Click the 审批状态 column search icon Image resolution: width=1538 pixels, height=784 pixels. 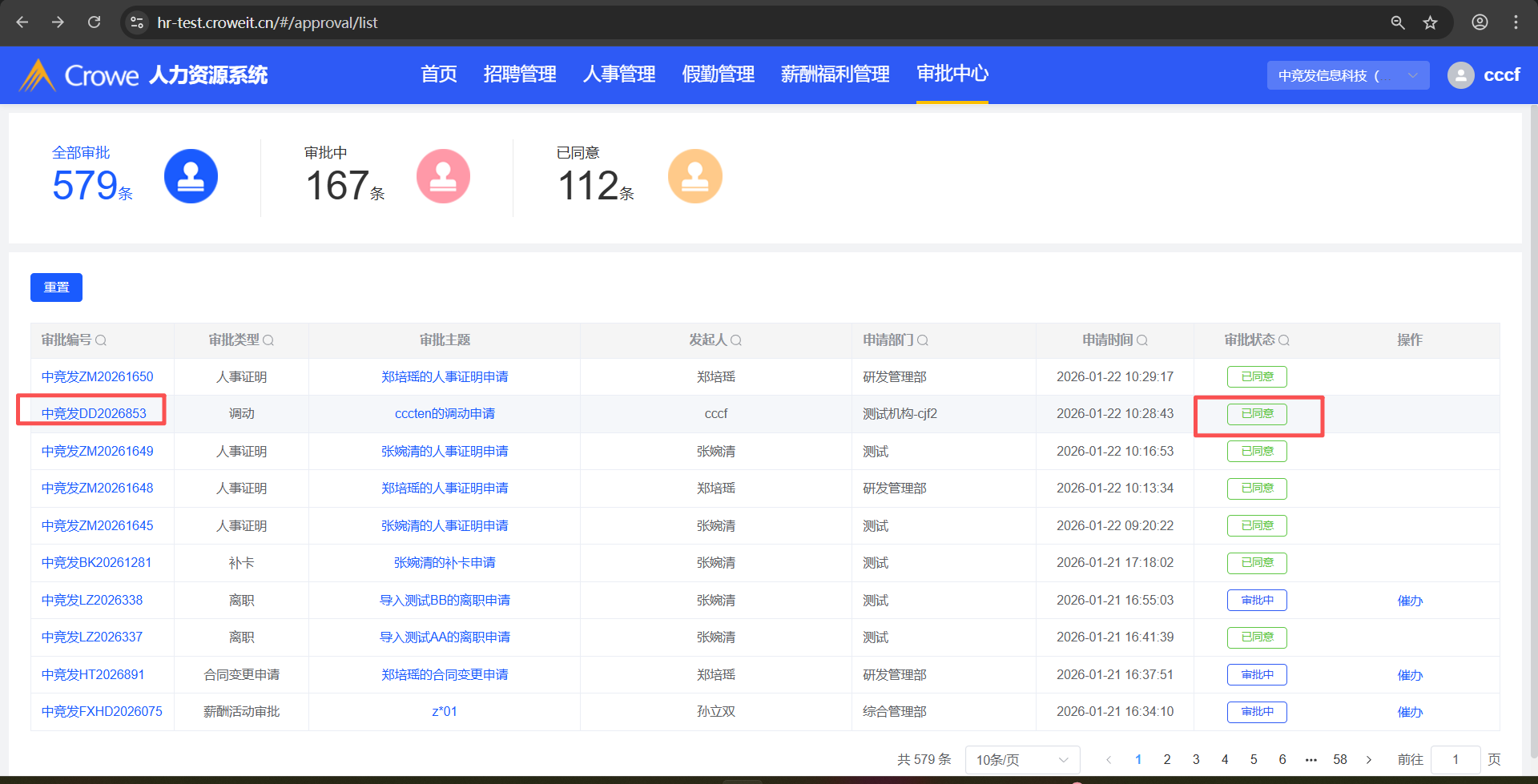[x=1284, y=340]
